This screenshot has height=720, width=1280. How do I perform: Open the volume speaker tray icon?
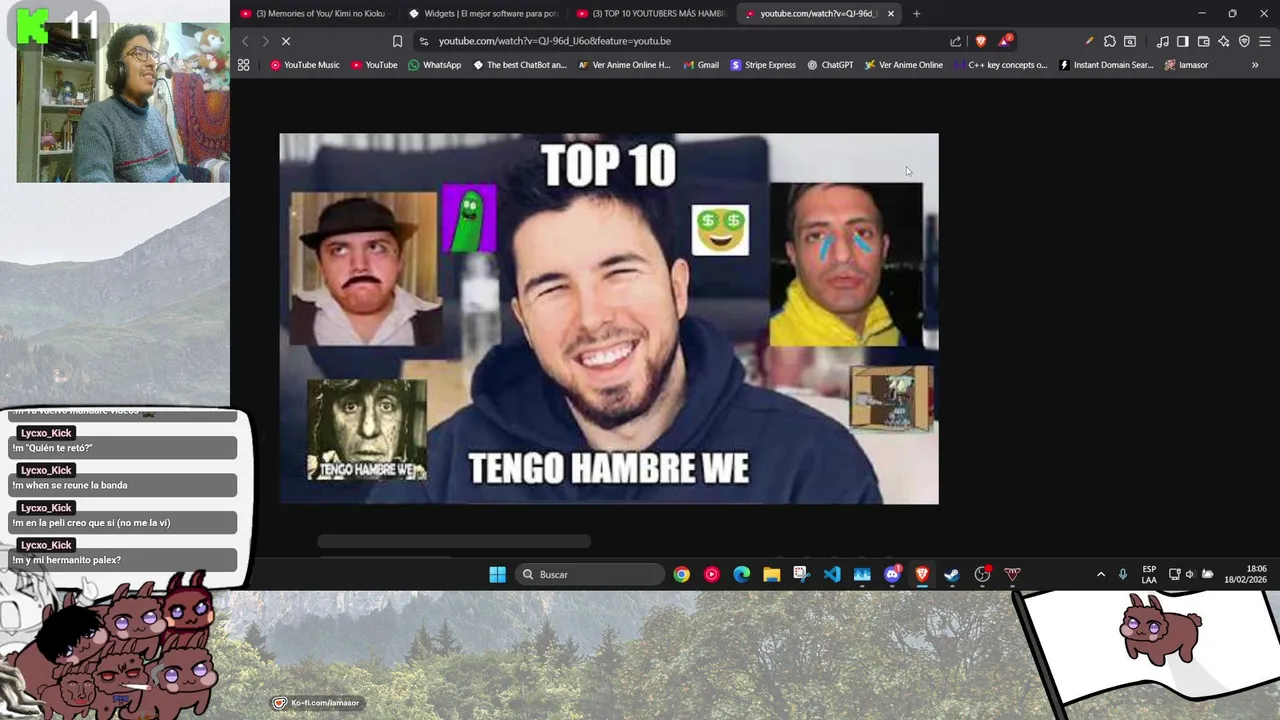[x=1190, y=574]
